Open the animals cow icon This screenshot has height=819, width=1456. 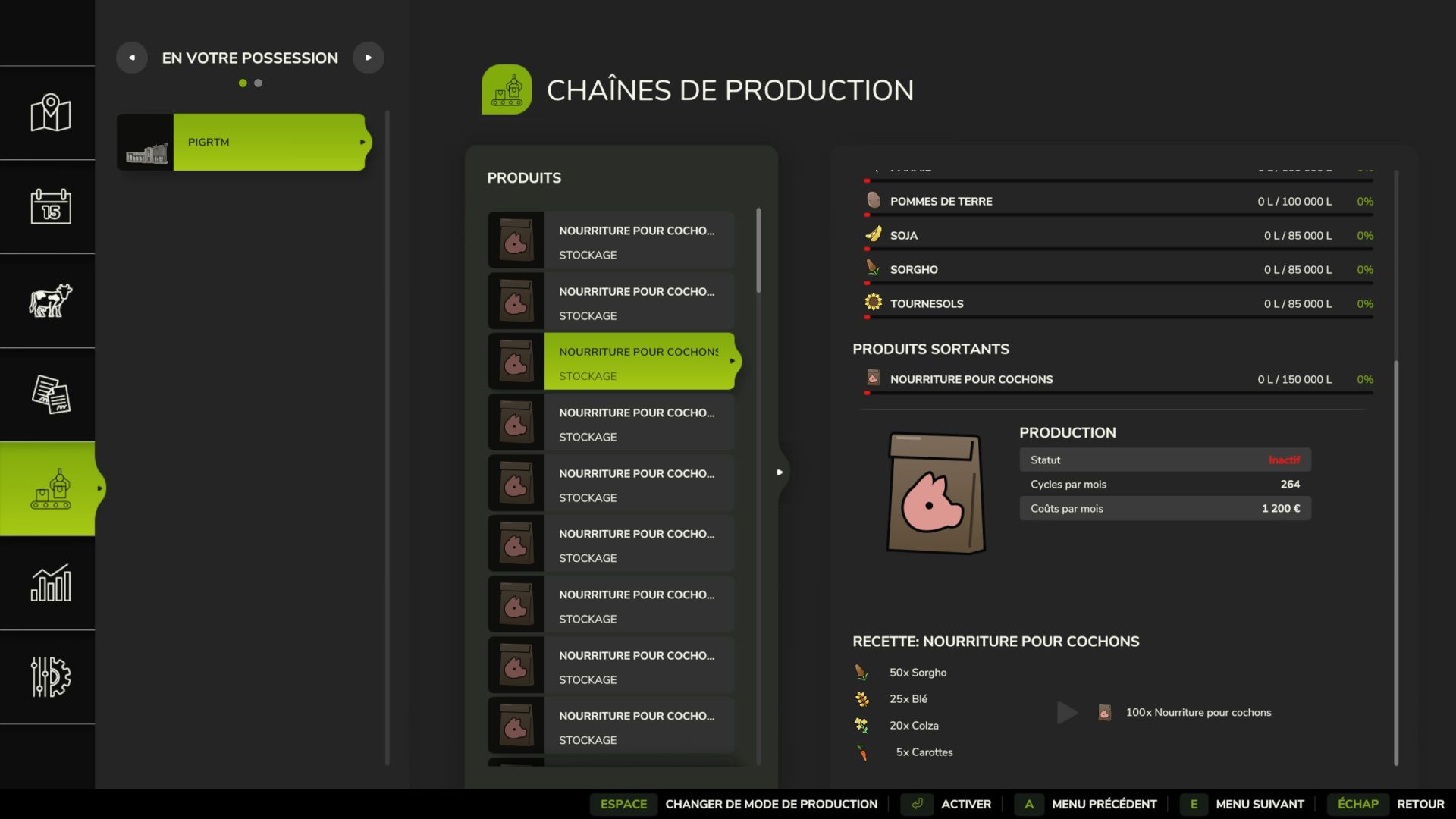(50, 300)
